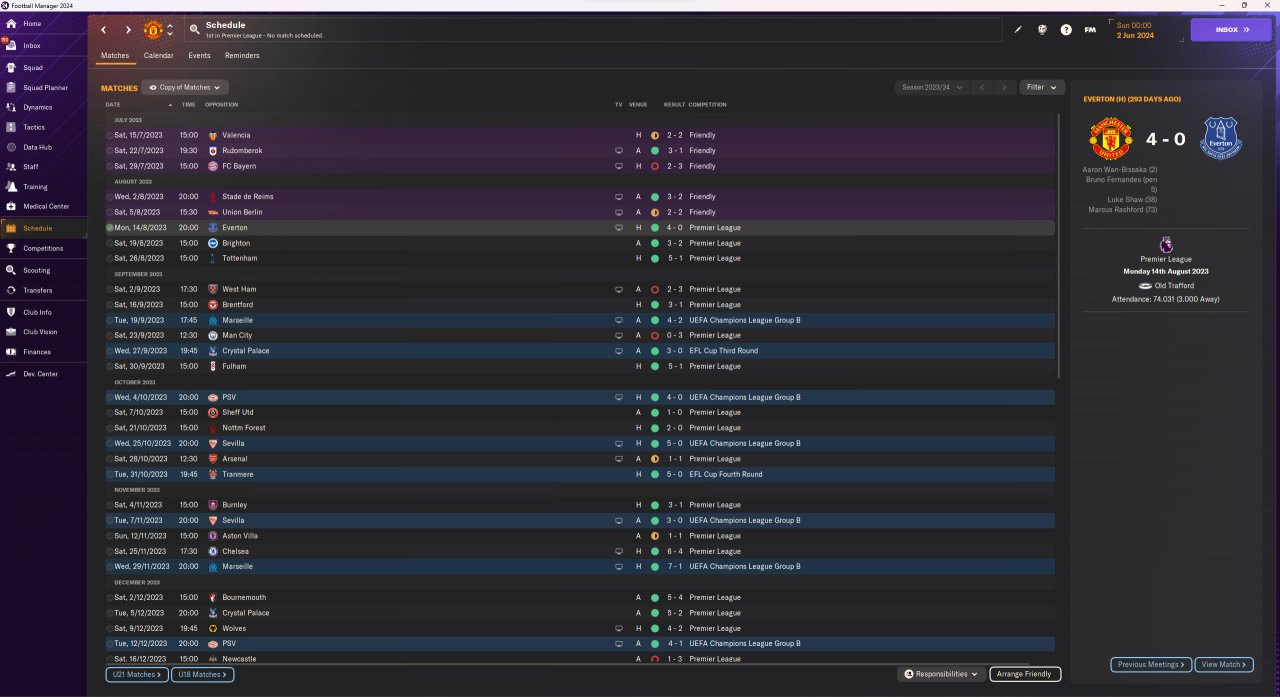This screenshot has height=697, width=1280.
Task: Open the world globe icon menu
Action: point(1042,30)
